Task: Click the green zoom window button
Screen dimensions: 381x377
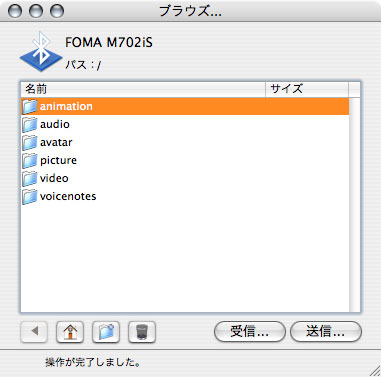Action: pyautogui.click(x=57, y=11)
